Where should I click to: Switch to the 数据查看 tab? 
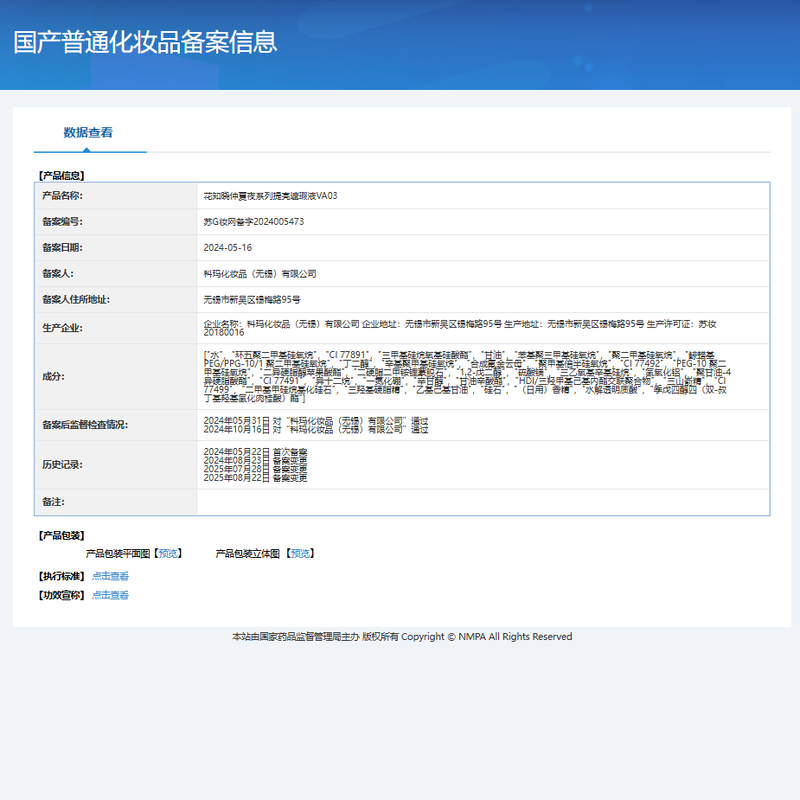click(88, 132)
